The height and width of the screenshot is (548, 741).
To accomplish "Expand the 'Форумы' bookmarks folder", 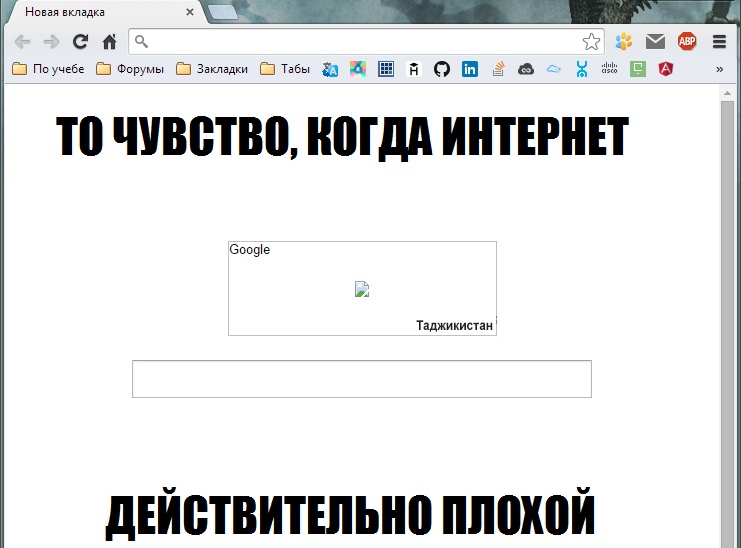I will coord(130,69).
